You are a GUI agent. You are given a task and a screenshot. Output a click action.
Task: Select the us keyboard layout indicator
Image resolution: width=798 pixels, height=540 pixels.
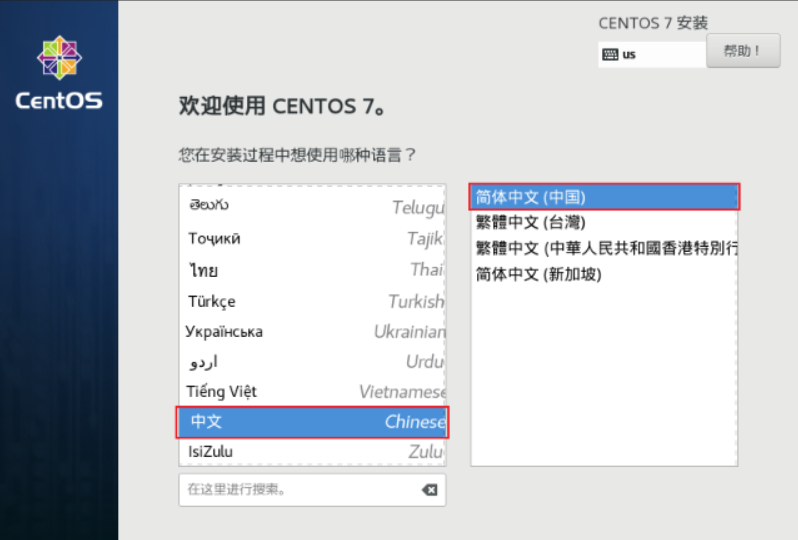652,54
